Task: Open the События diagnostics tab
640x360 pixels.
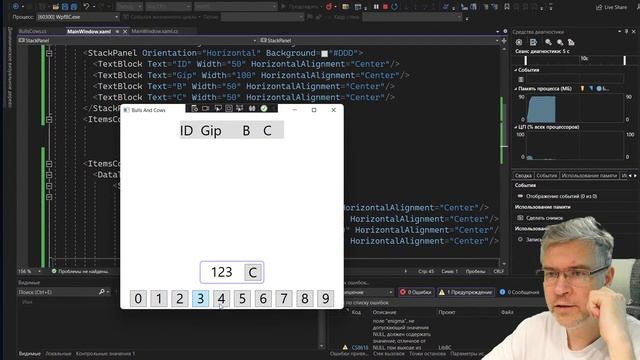Action: (x=546, y=176)
